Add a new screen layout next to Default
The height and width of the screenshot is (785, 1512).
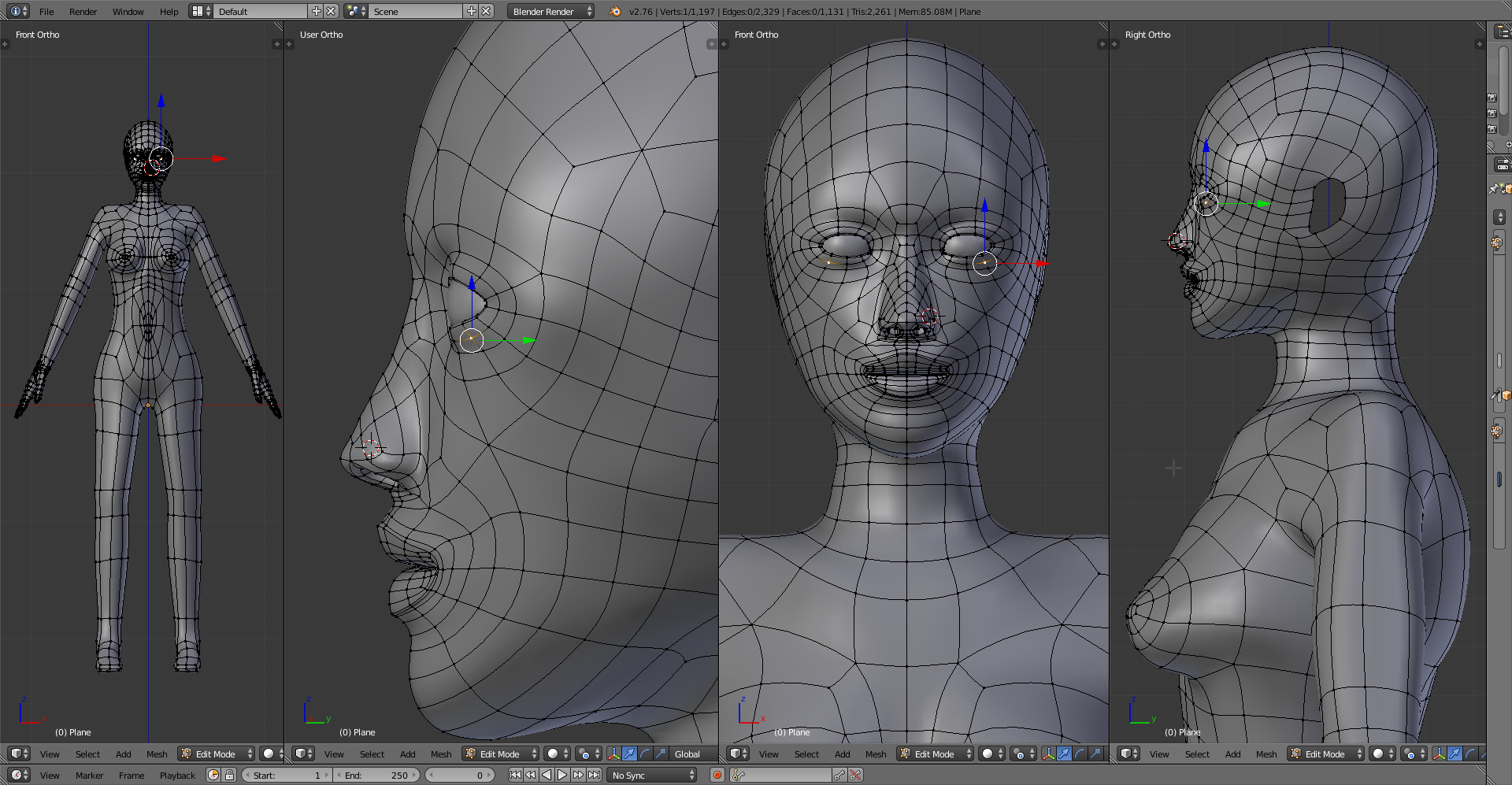coord(316,12)
